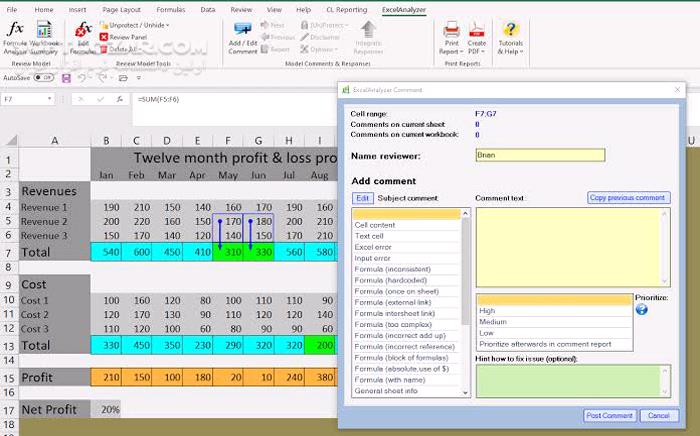Click the Save icon in quick access toolbar
This screenshot has height=436, width=700.
click(66, 78)
